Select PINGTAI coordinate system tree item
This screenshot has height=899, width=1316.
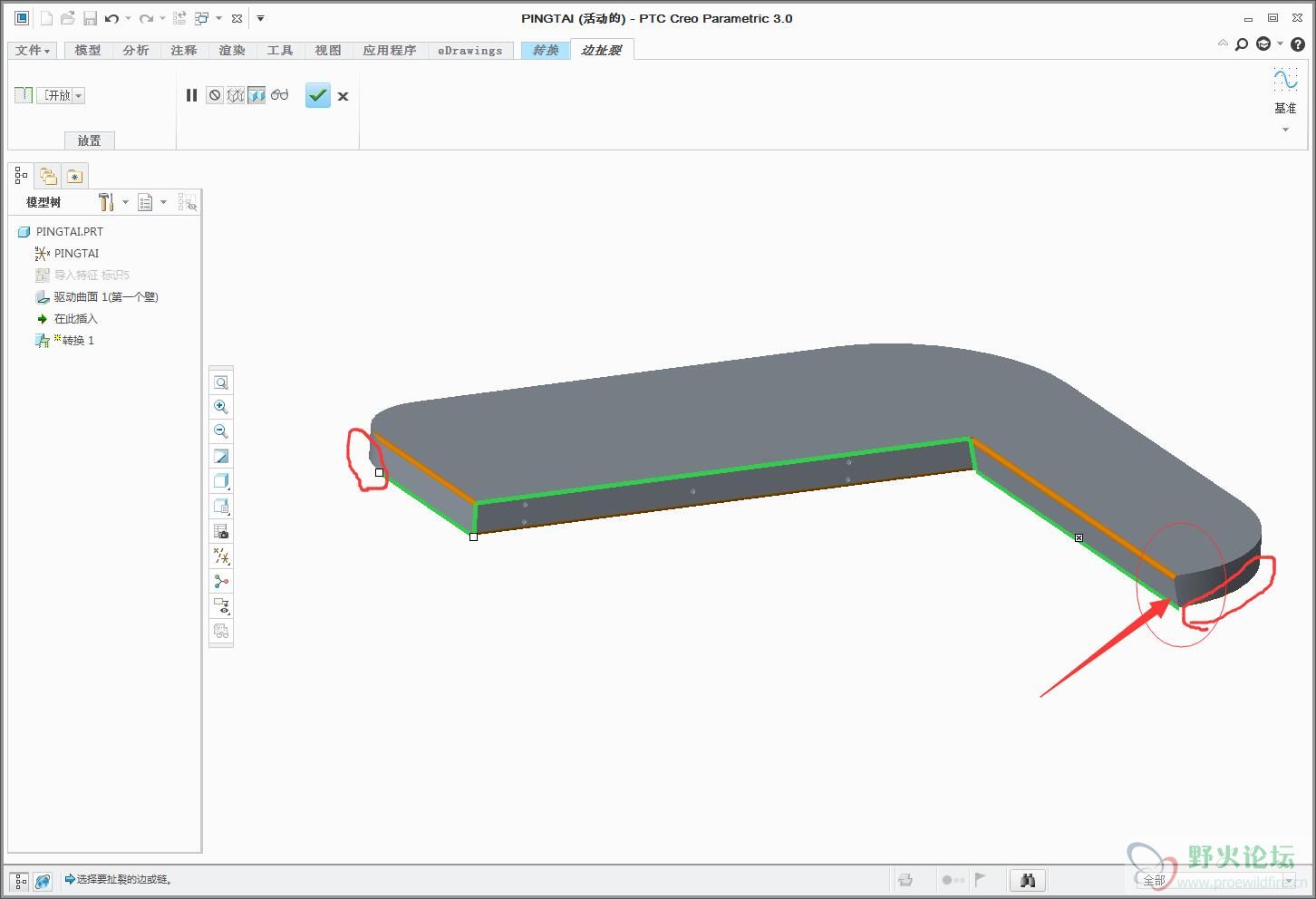point(67,254)
